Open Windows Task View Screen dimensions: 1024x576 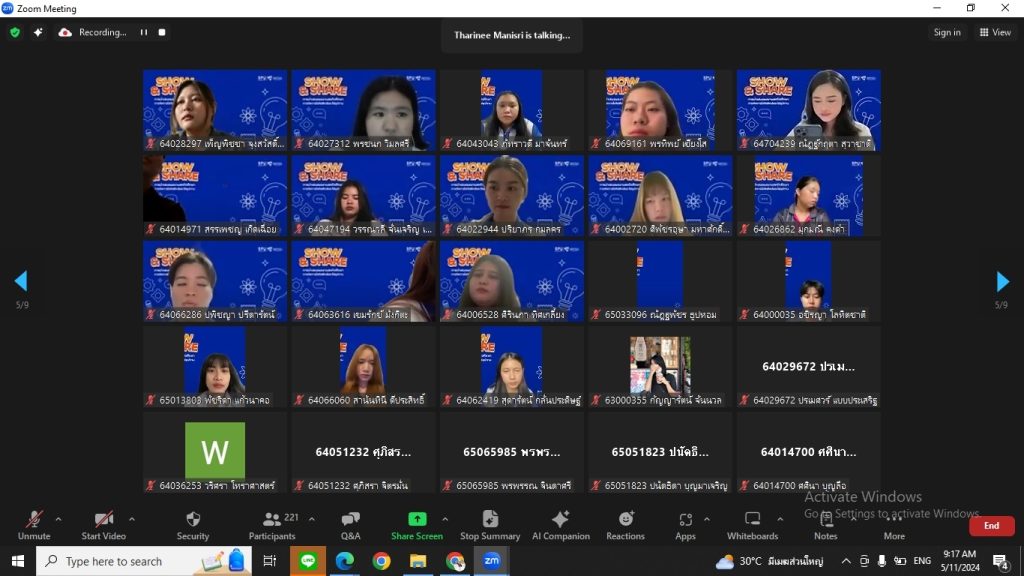(x=270, y=561)
